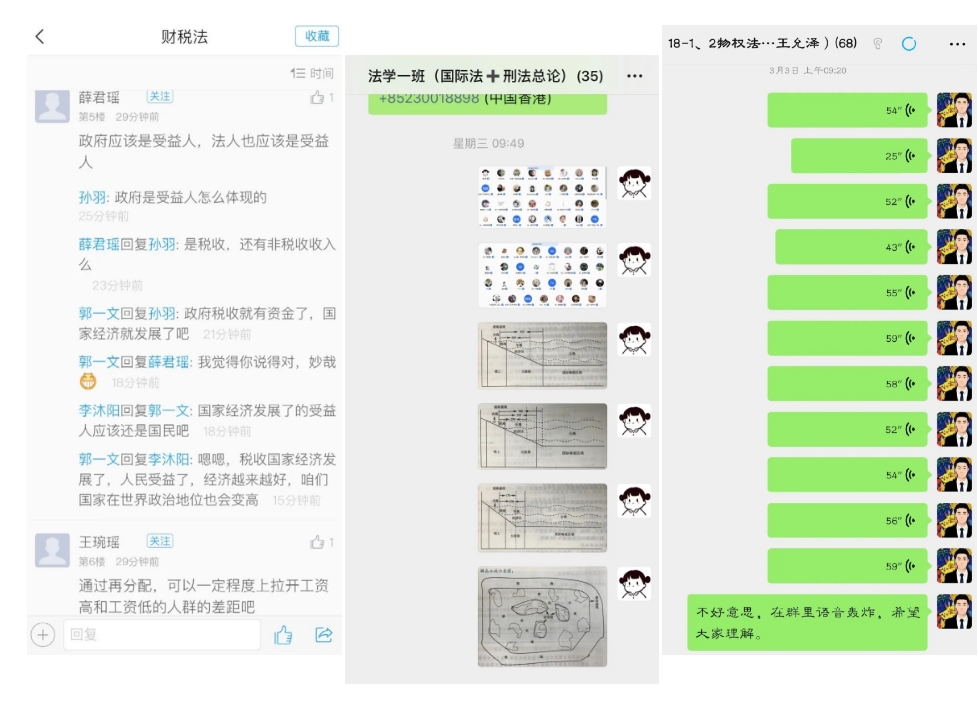
Task: Toggle 收藏 for the 财税法 topic
Action: [317, 36]
